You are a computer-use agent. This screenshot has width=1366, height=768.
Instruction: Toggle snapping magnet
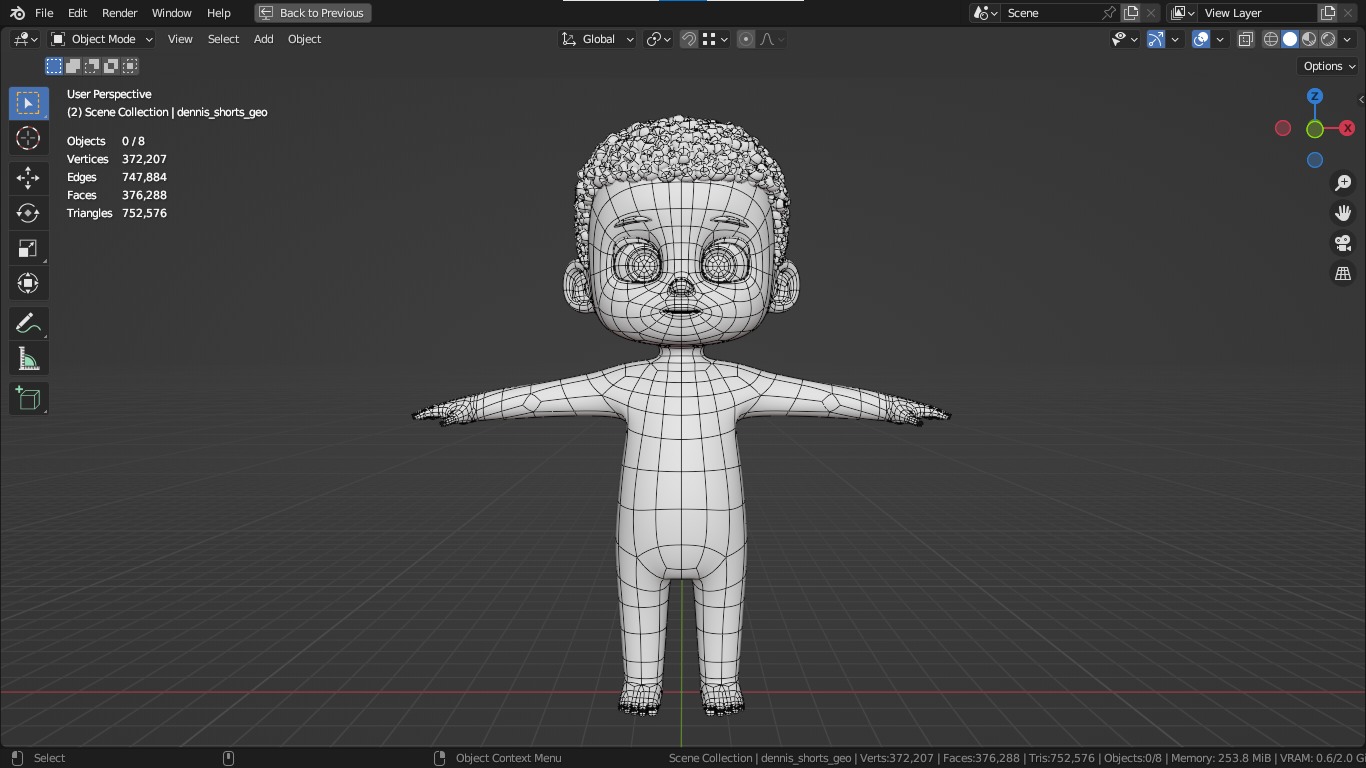(x=689, y=39)
